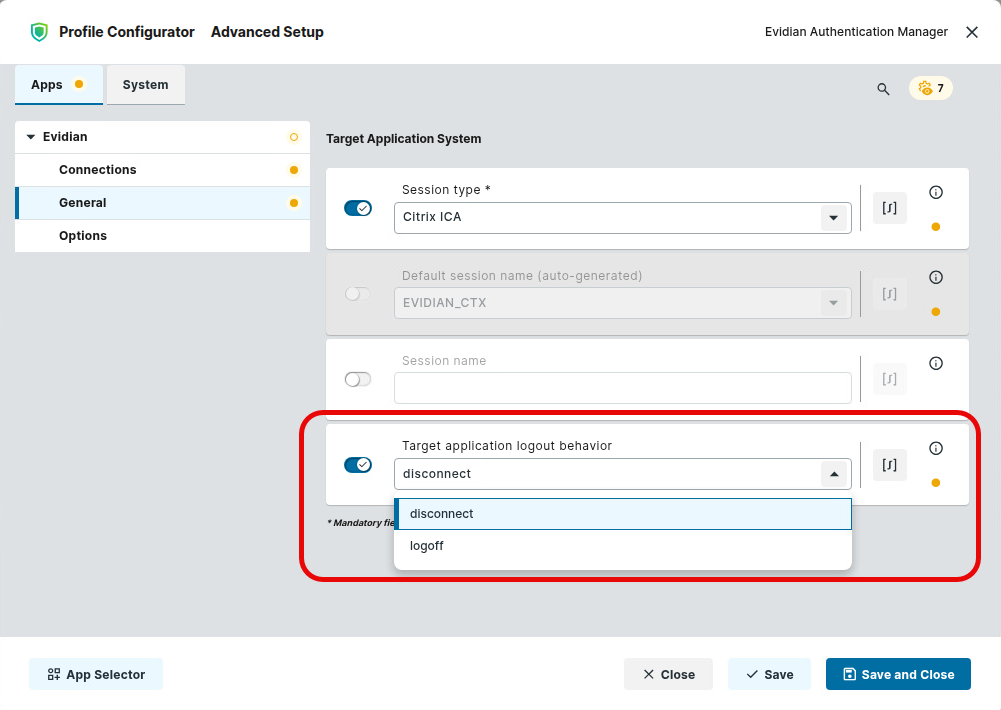Turn off the Session type toggle
The width and height of the screenshot is (1001, 710).
point(358,208)
